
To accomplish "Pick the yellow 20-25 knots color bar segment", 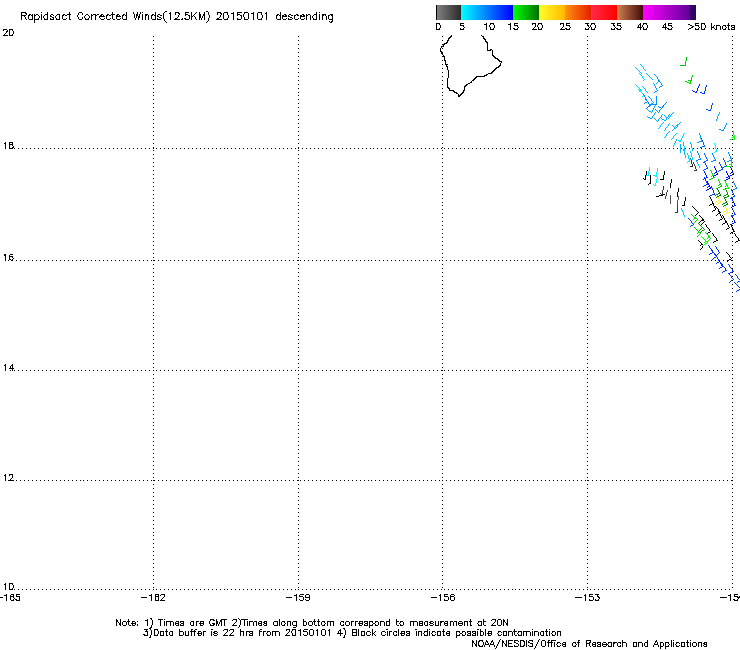I will [x=552, y=12].
